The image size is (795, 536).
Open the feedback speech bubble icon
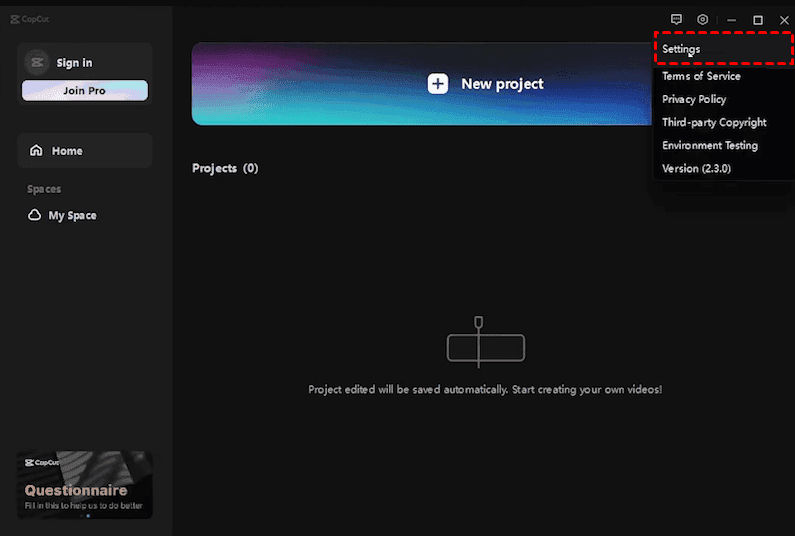(676, 20)
